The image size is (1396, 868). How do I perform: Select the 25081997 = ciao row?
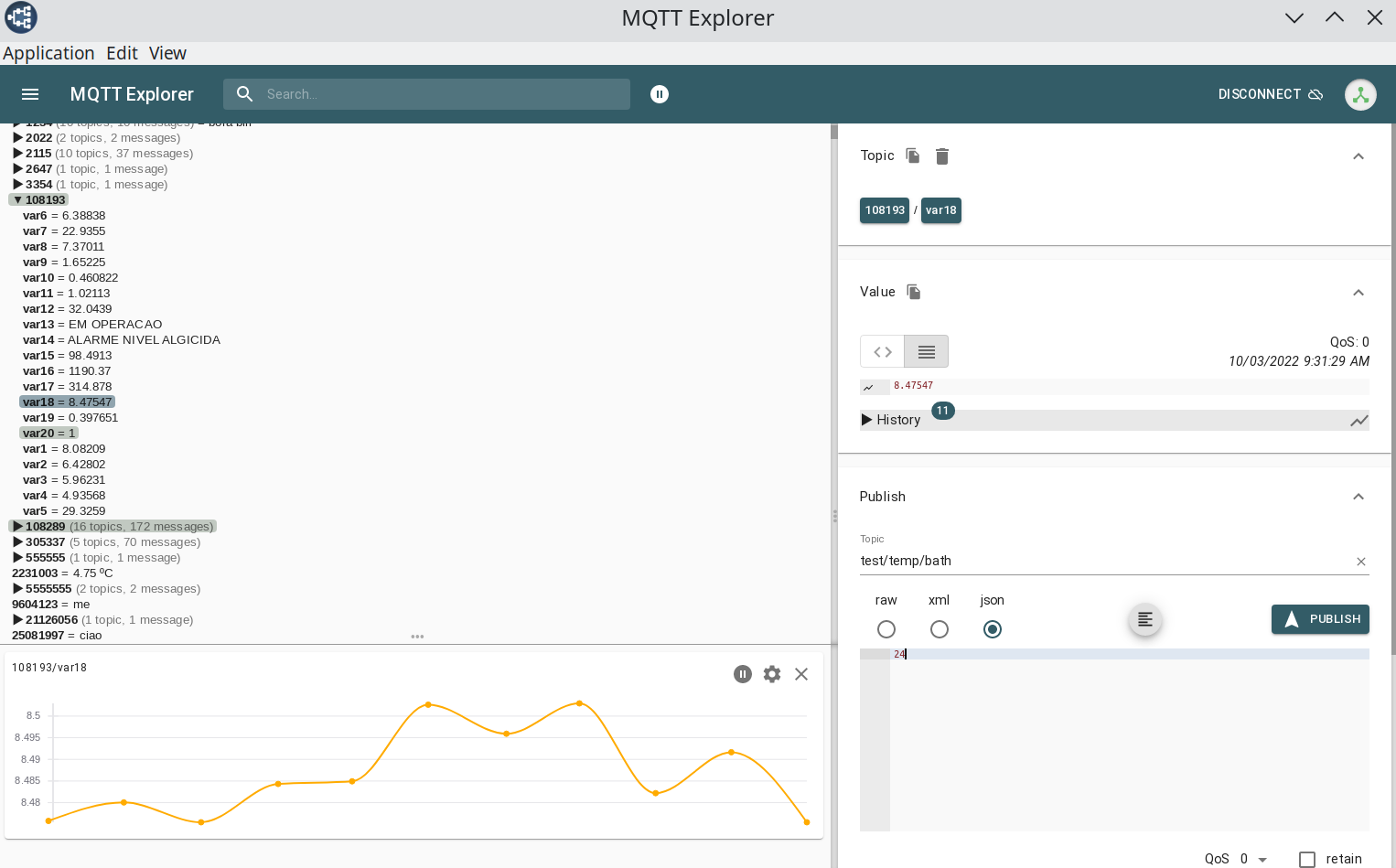point(57,636)
